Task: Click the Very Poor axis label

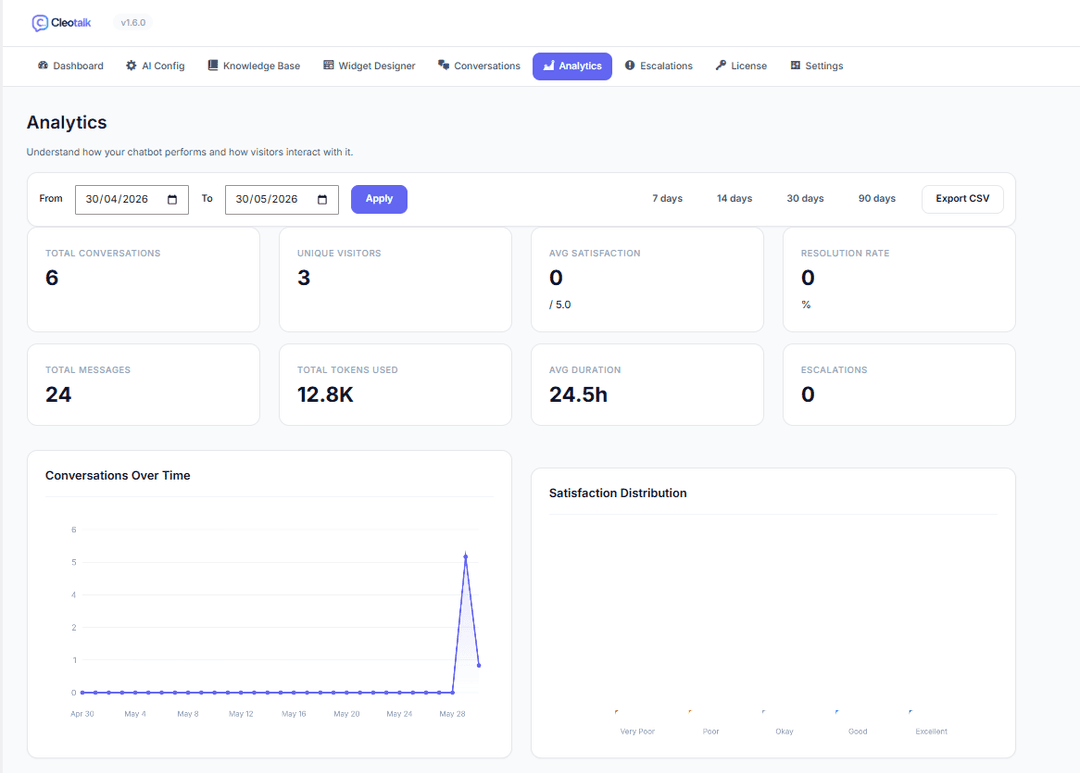Action: (637, 732)
